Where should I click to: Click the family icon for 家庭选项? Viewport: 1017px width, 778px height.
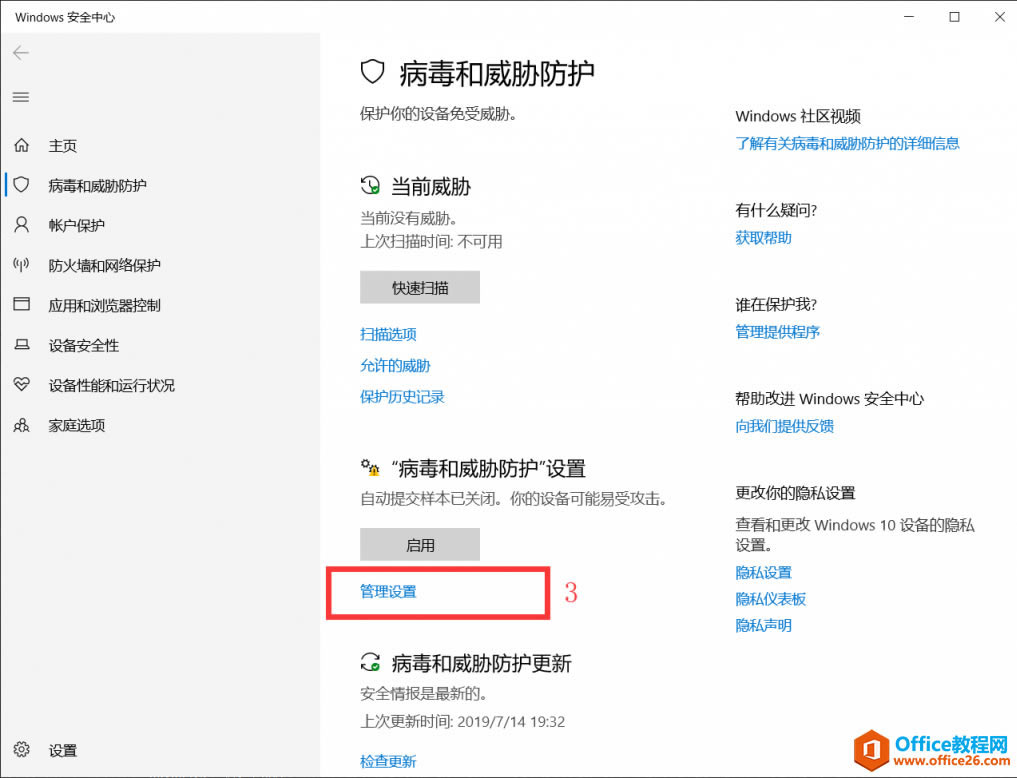[21, 425]
